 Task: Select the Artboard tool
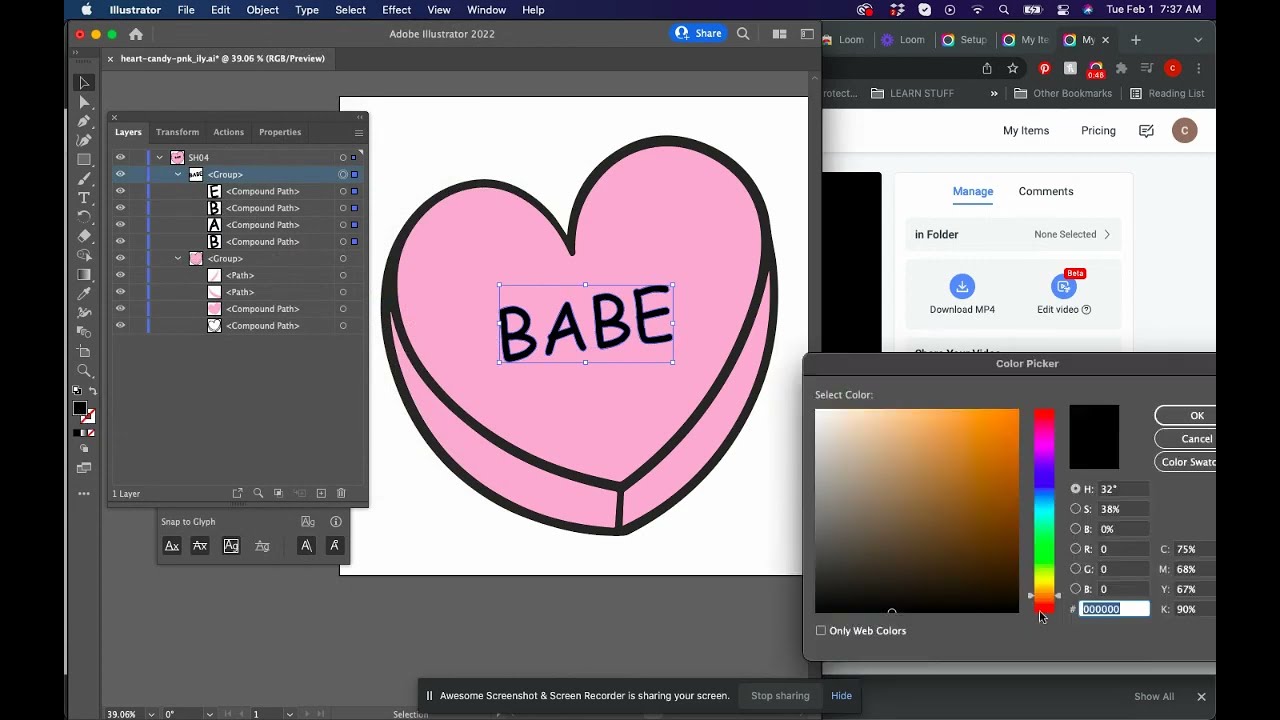84,352
